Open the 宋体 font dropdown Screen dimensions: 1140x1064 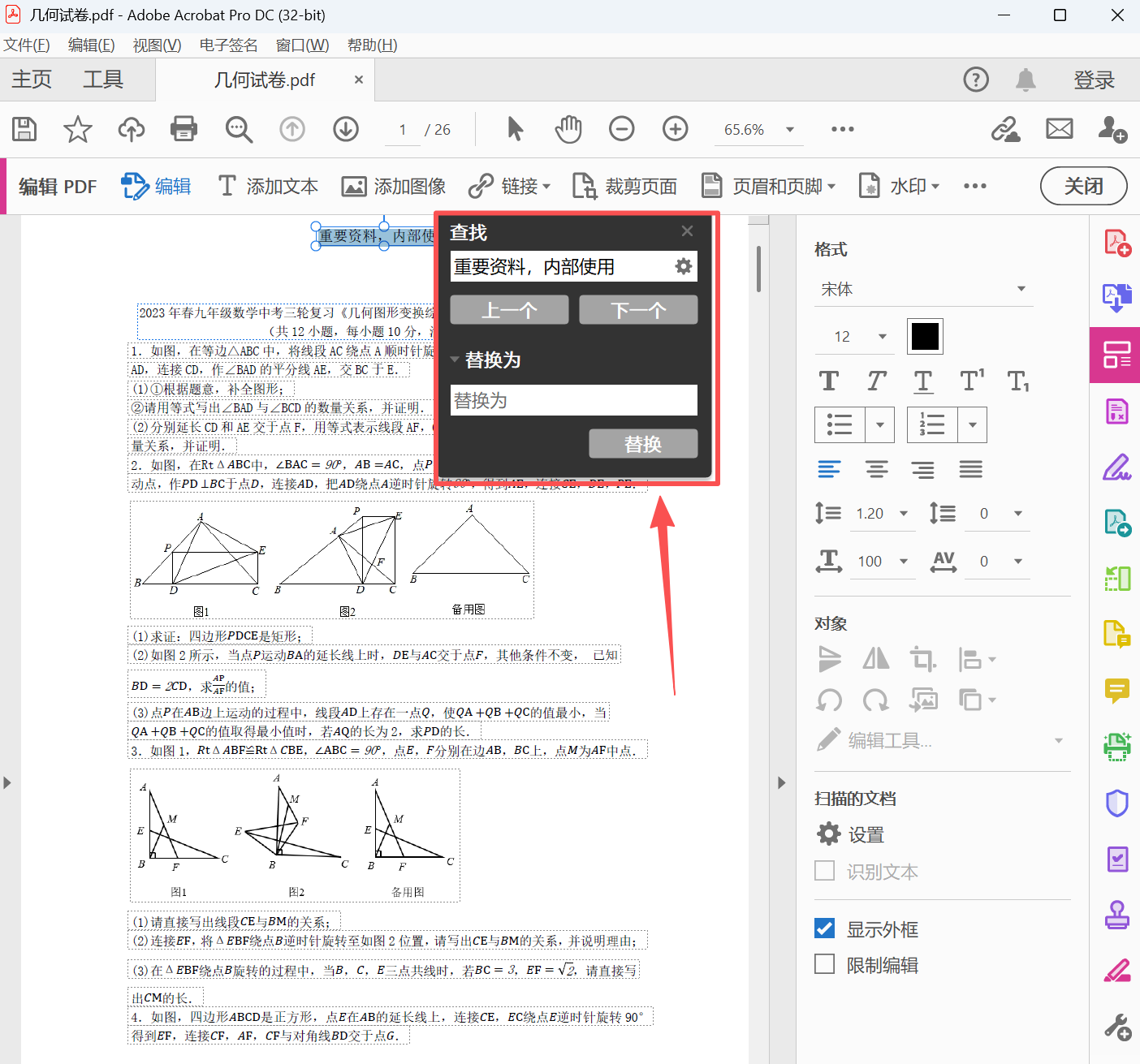[923, 290]
